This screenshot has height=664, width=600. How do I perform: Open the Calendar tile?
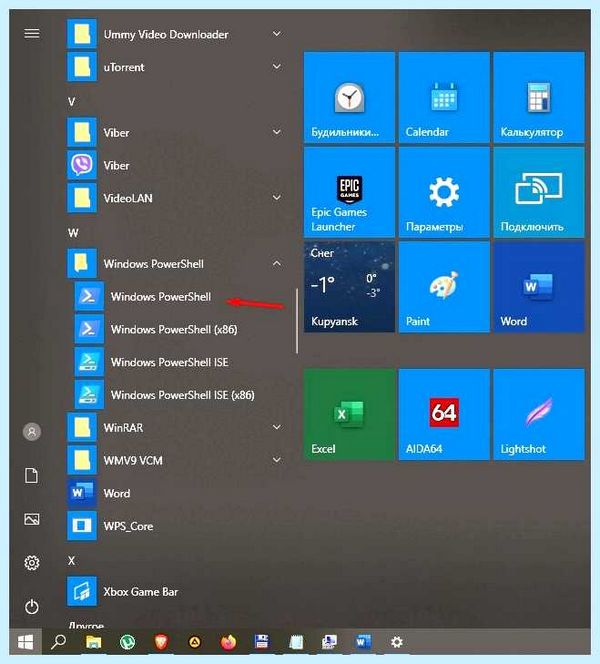(444, 97)
